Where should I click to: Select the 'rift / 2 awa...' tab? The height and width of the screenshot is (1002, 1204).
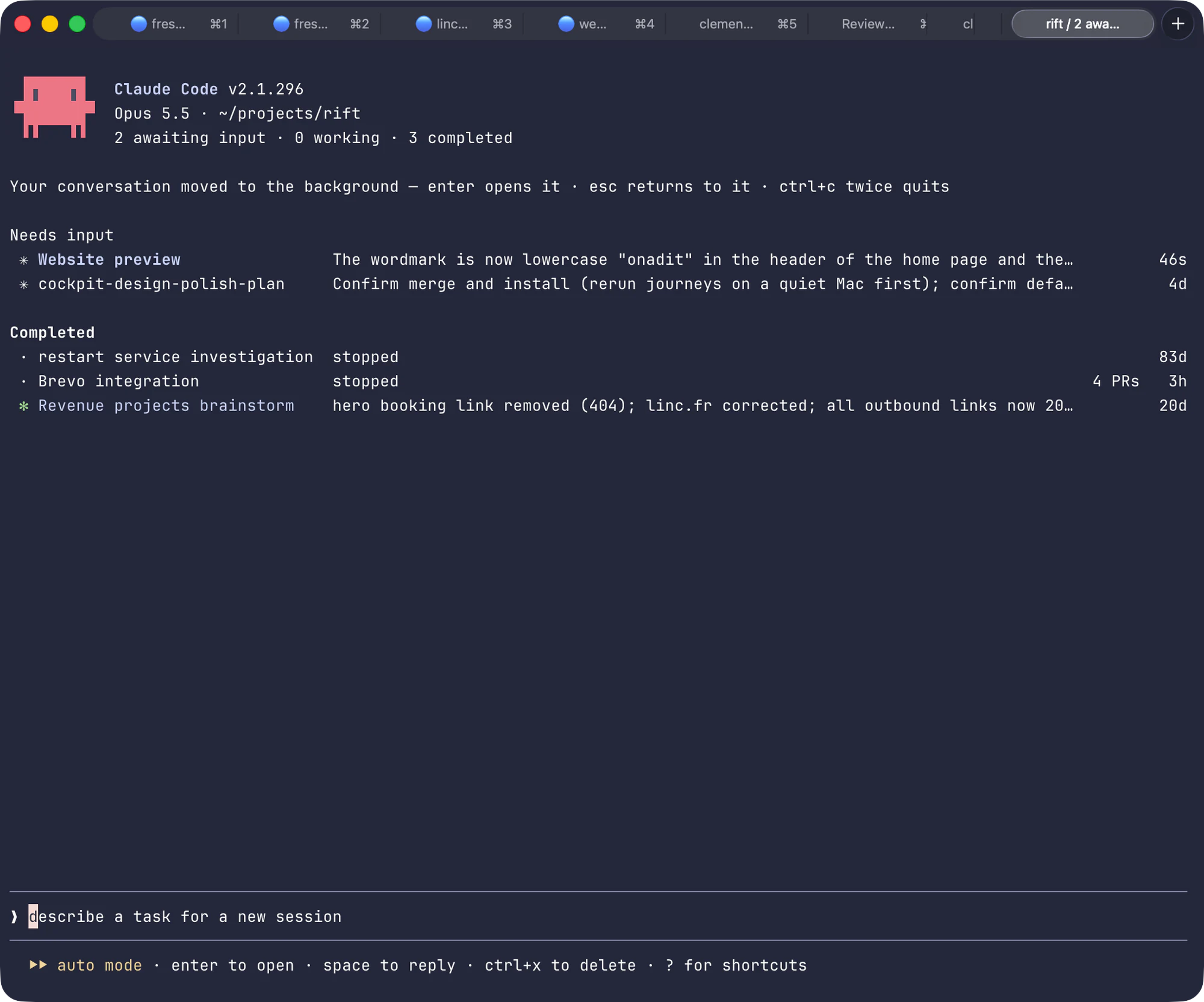[x=1082, y=24]
